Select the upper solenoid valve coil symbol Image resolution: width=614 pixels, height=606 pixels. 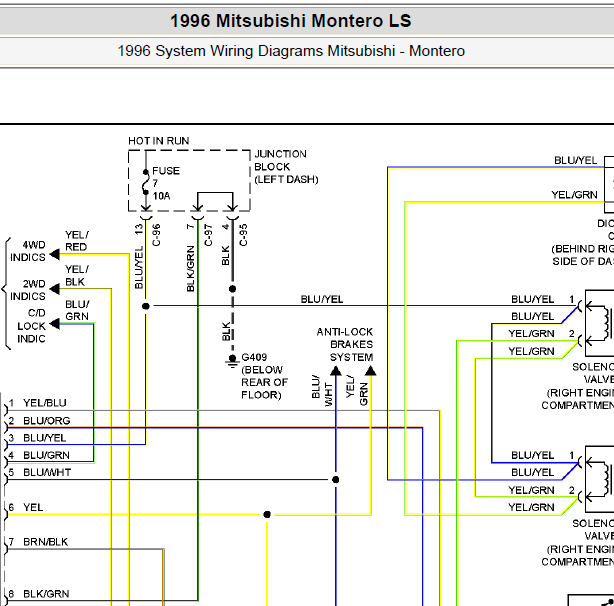click(x=602, y=318)
